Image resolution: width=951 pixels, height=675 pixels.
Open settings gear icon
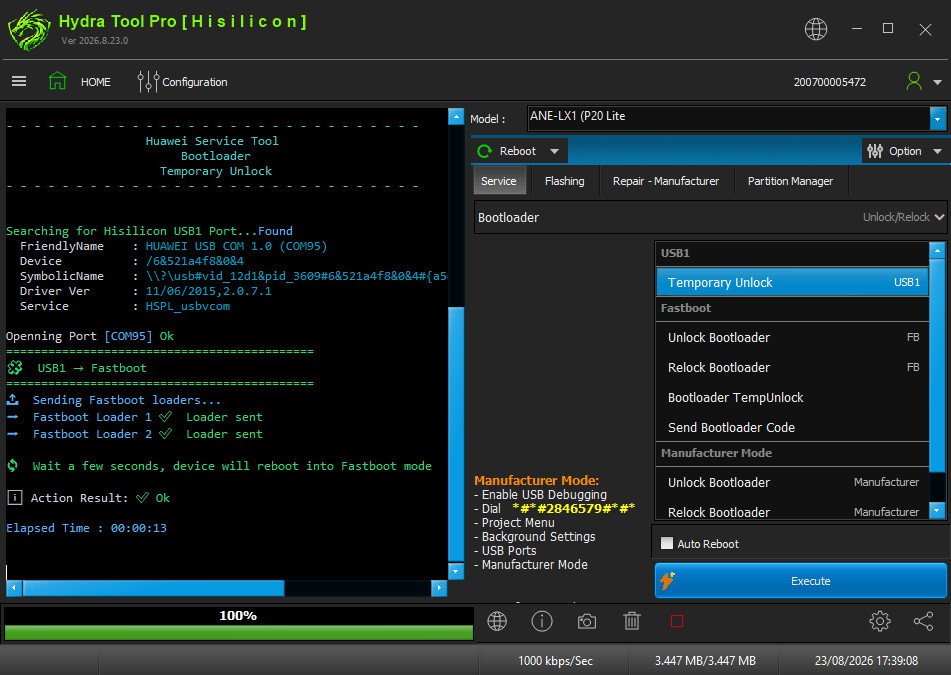click(x=879, y=621)
